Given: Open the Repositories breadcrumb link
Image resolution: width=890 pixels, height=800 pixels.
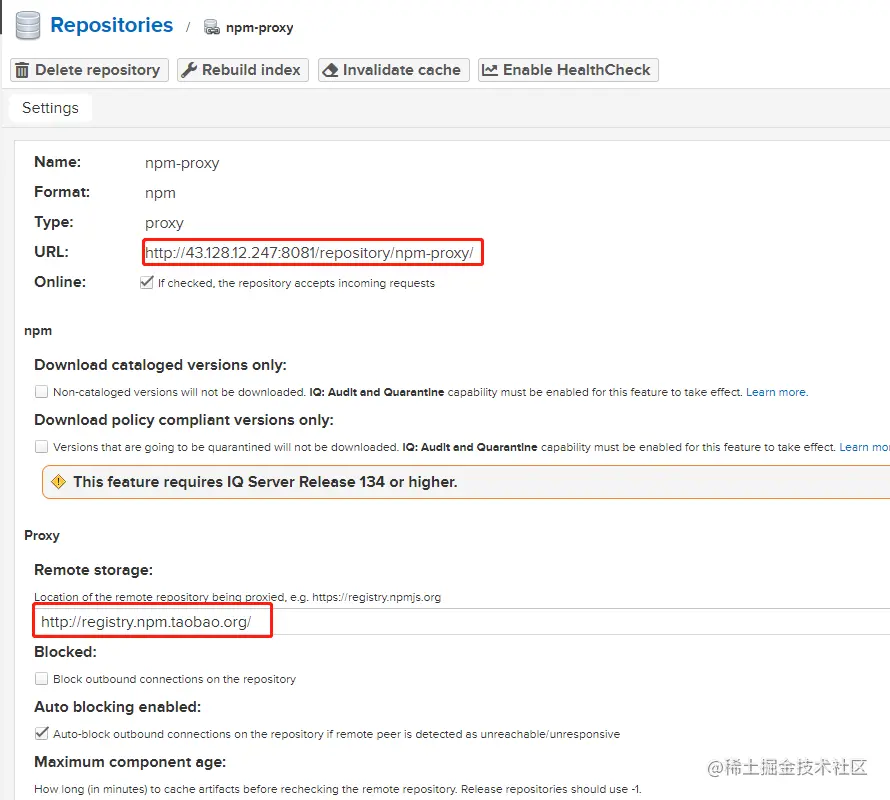Looking at the screenshot, I should tap(111, 26).
